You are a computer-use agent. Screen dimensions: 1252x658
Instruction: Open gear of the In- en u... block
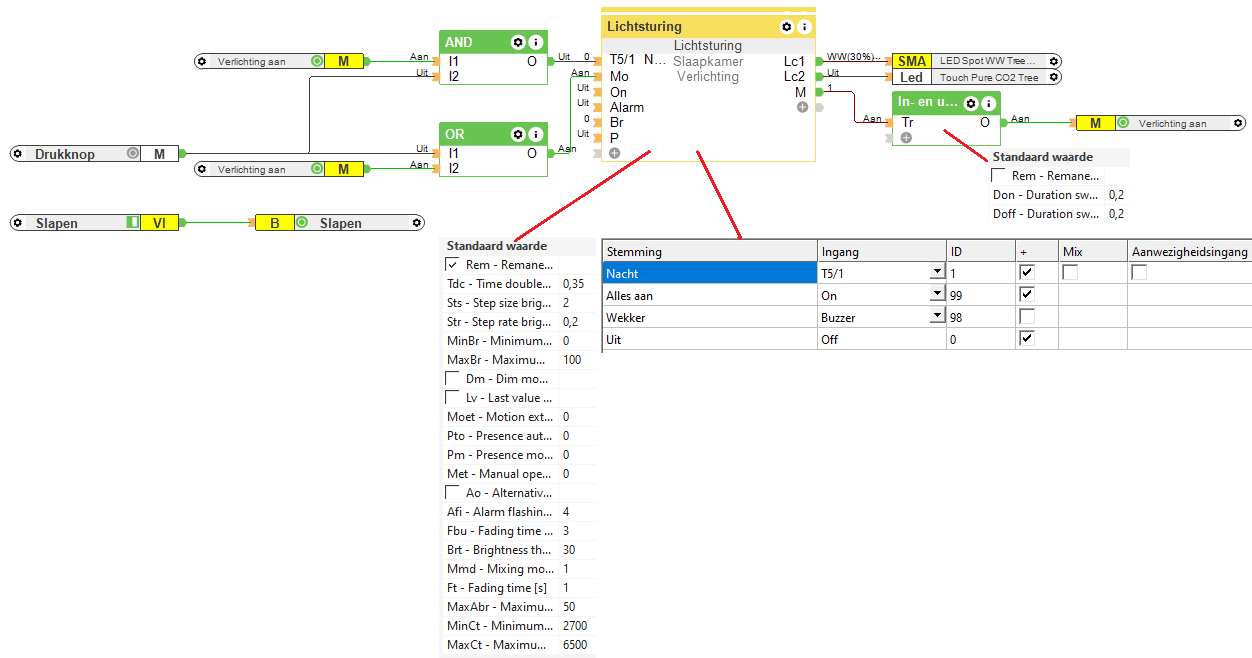(970, 103)
